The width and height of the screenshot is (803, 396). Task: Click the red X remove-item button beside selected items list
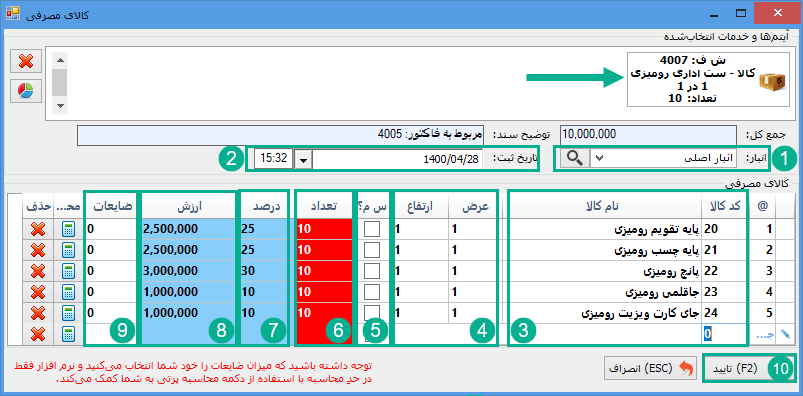(26, 62)
